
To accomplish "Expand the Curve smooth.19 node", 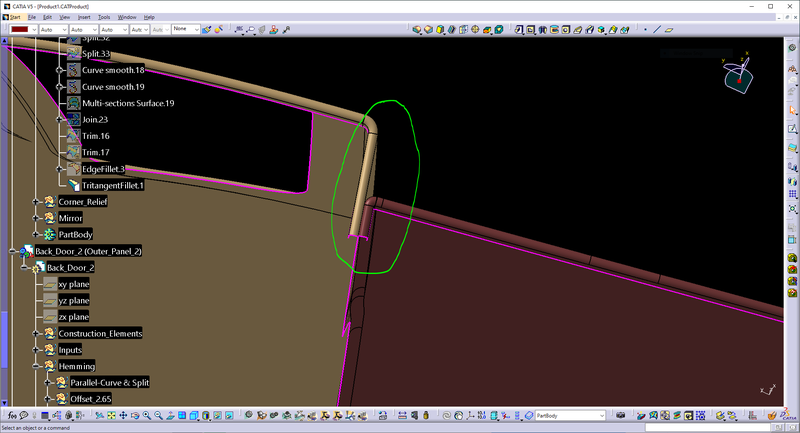I will click(x=60, y=87).
